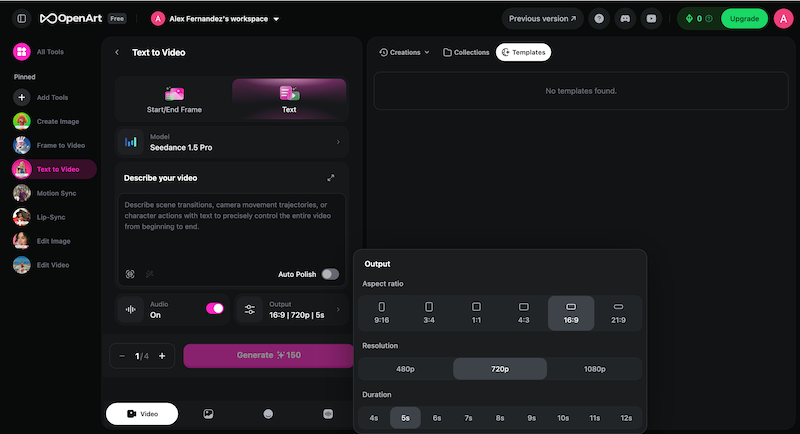Select 720p resolution option
Screen dimensions: 800x434
click(x=500, y=369)
